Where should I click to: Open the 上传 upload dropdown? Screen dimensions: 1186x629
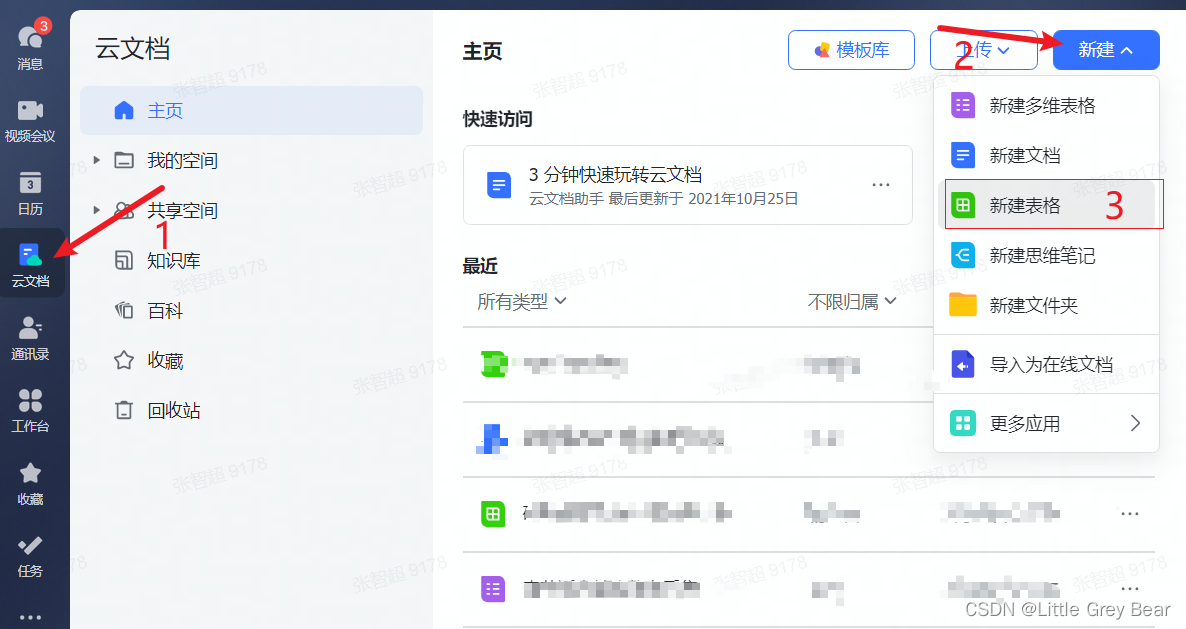pyautogui.click(x=983, y=50)
